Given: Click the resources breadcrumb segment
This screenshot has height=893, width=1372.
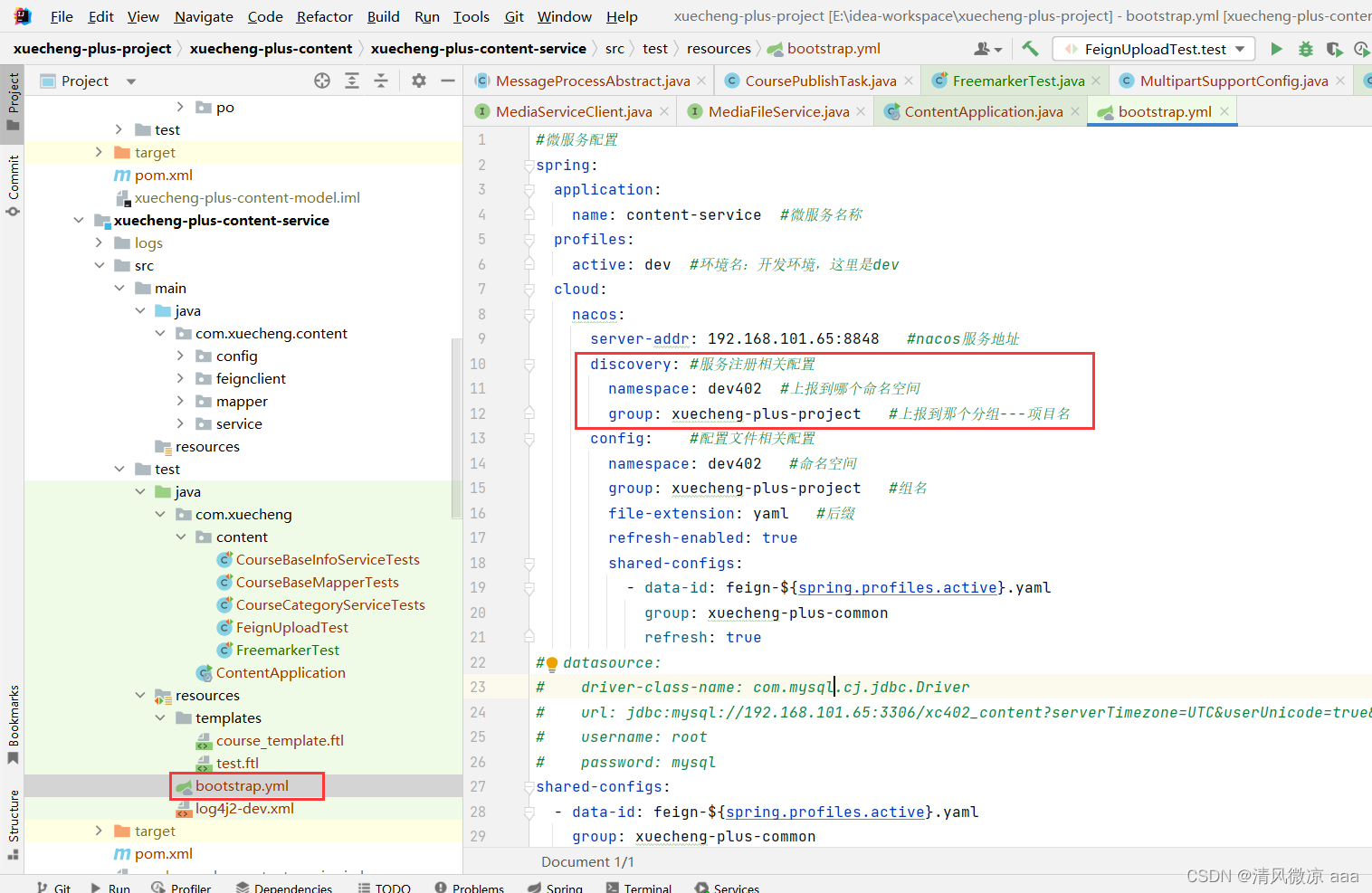Looking at the screenshot, I should 719,48.
